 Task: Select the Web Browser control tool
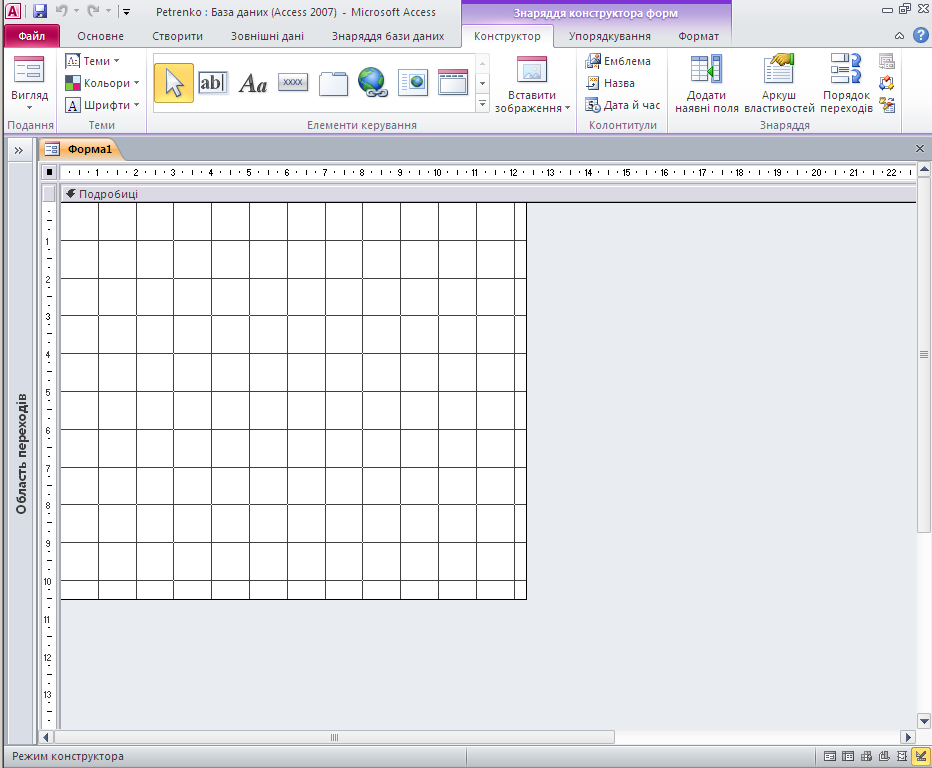pos(413,82)
